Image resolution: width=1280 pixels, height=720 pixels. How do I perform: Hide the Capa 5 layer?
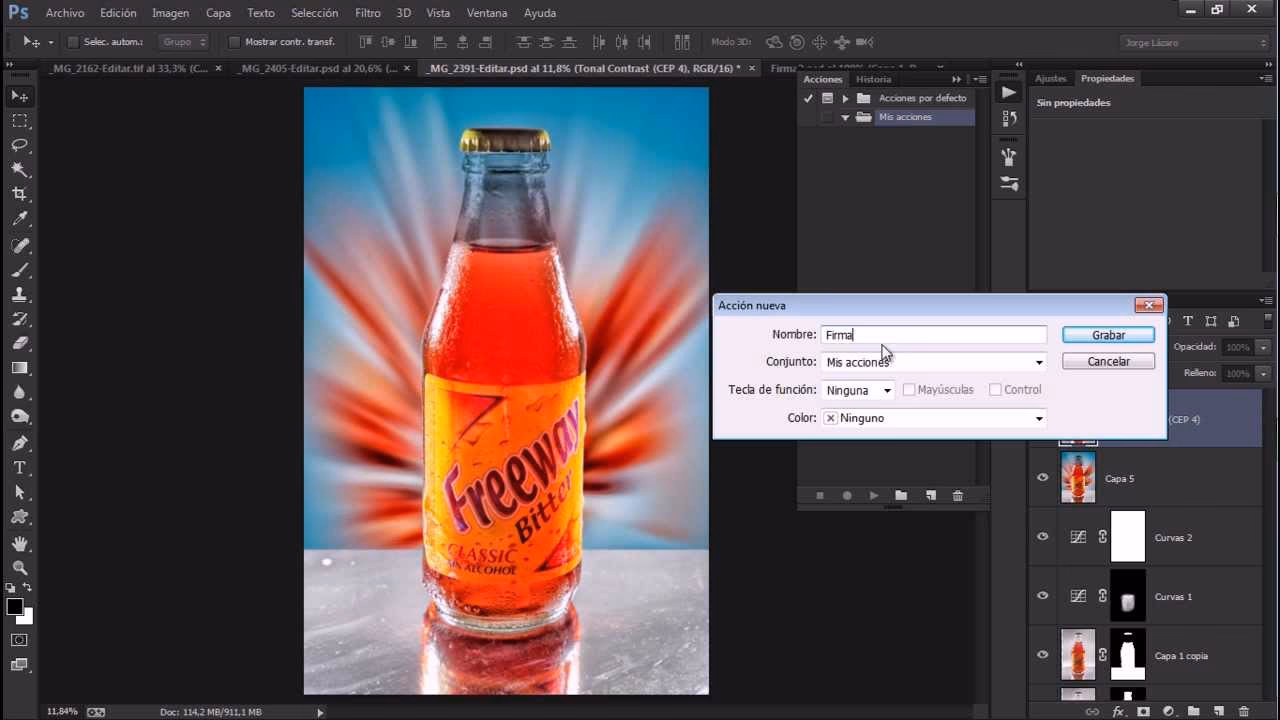1042,478
